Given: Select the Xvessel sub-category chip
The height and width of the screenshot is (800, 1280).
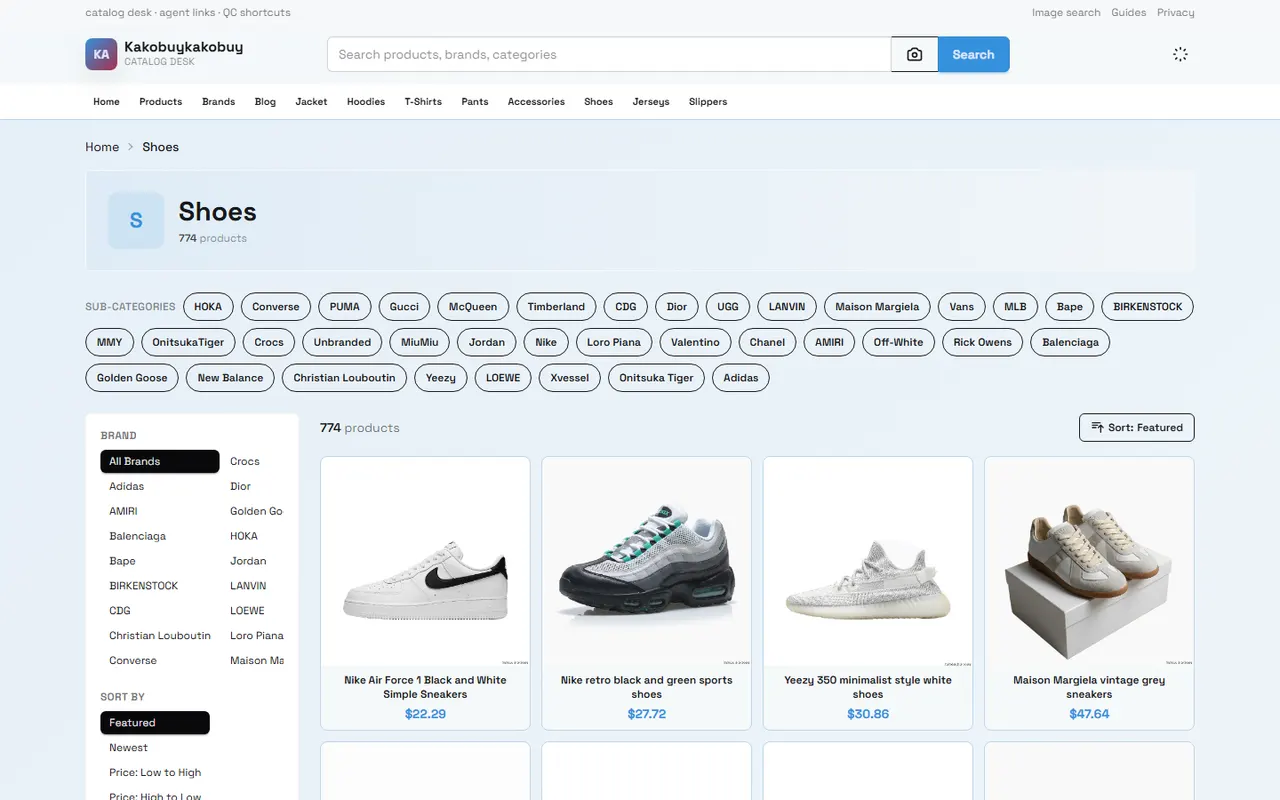Looking at the screenshot, I should [x=570, y=378].
